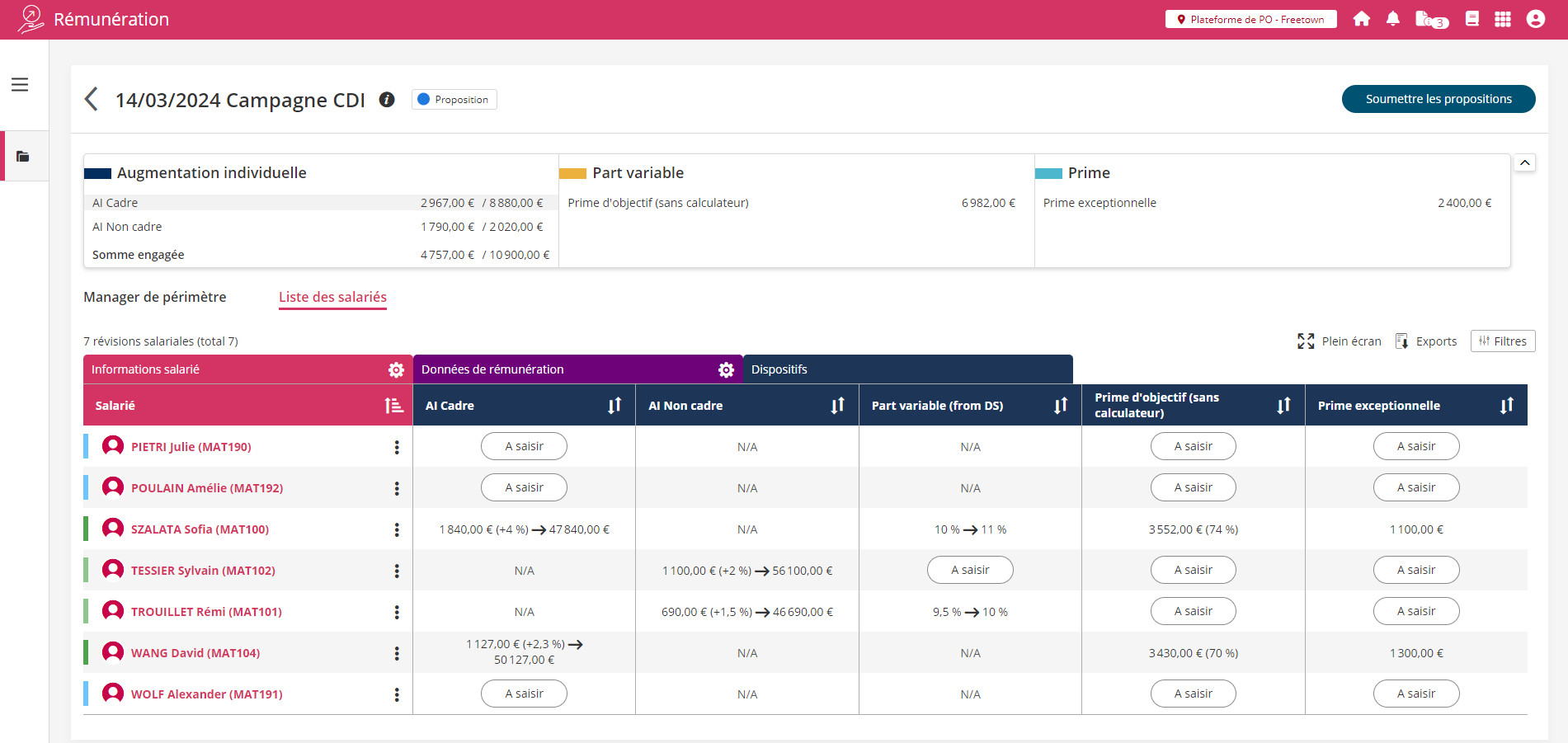
Task: Click the home icon in top bar
Action: (x=1361, y=19)
